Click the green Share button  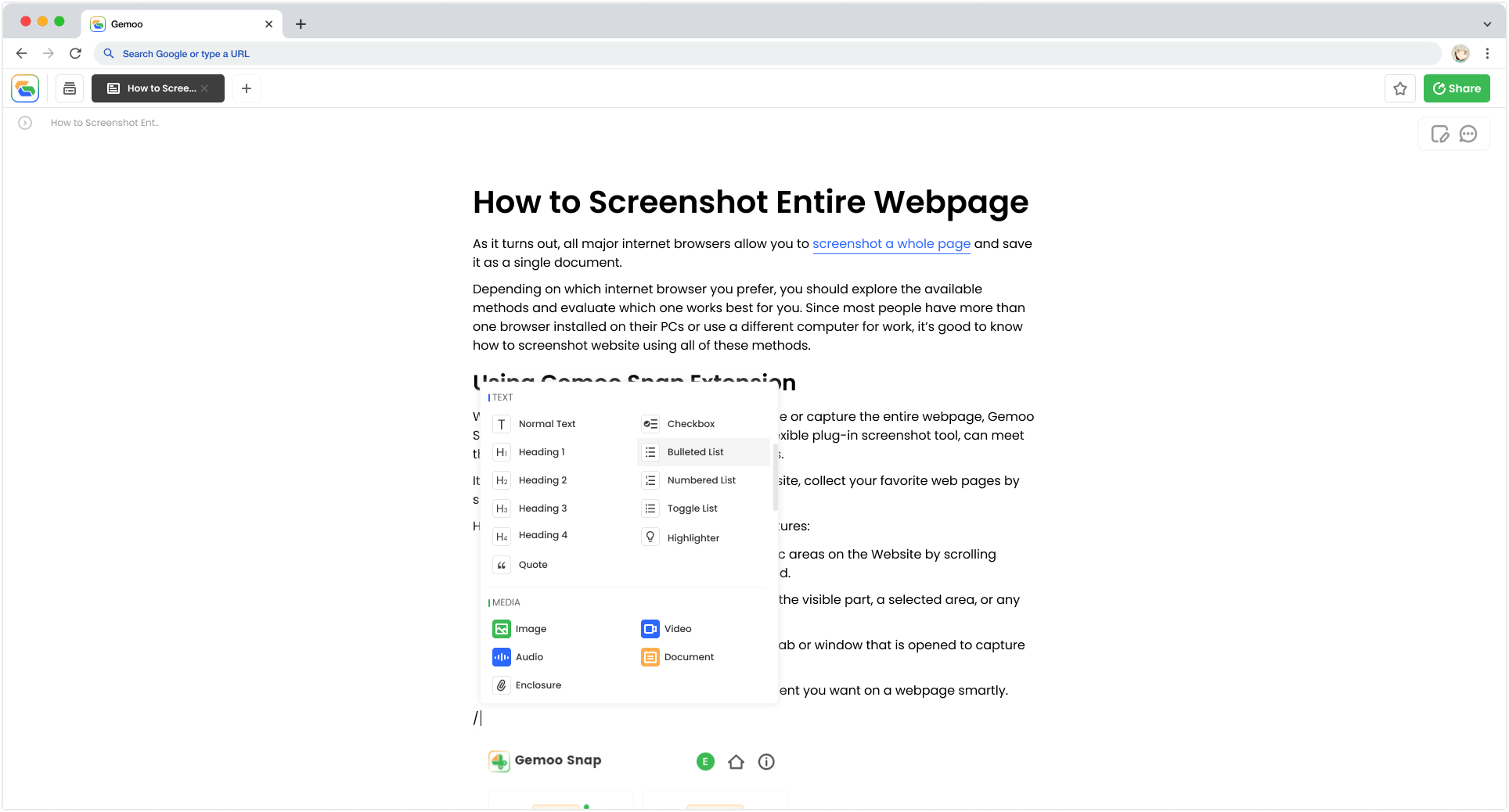pyautogui.click(x=1457, y=88)
